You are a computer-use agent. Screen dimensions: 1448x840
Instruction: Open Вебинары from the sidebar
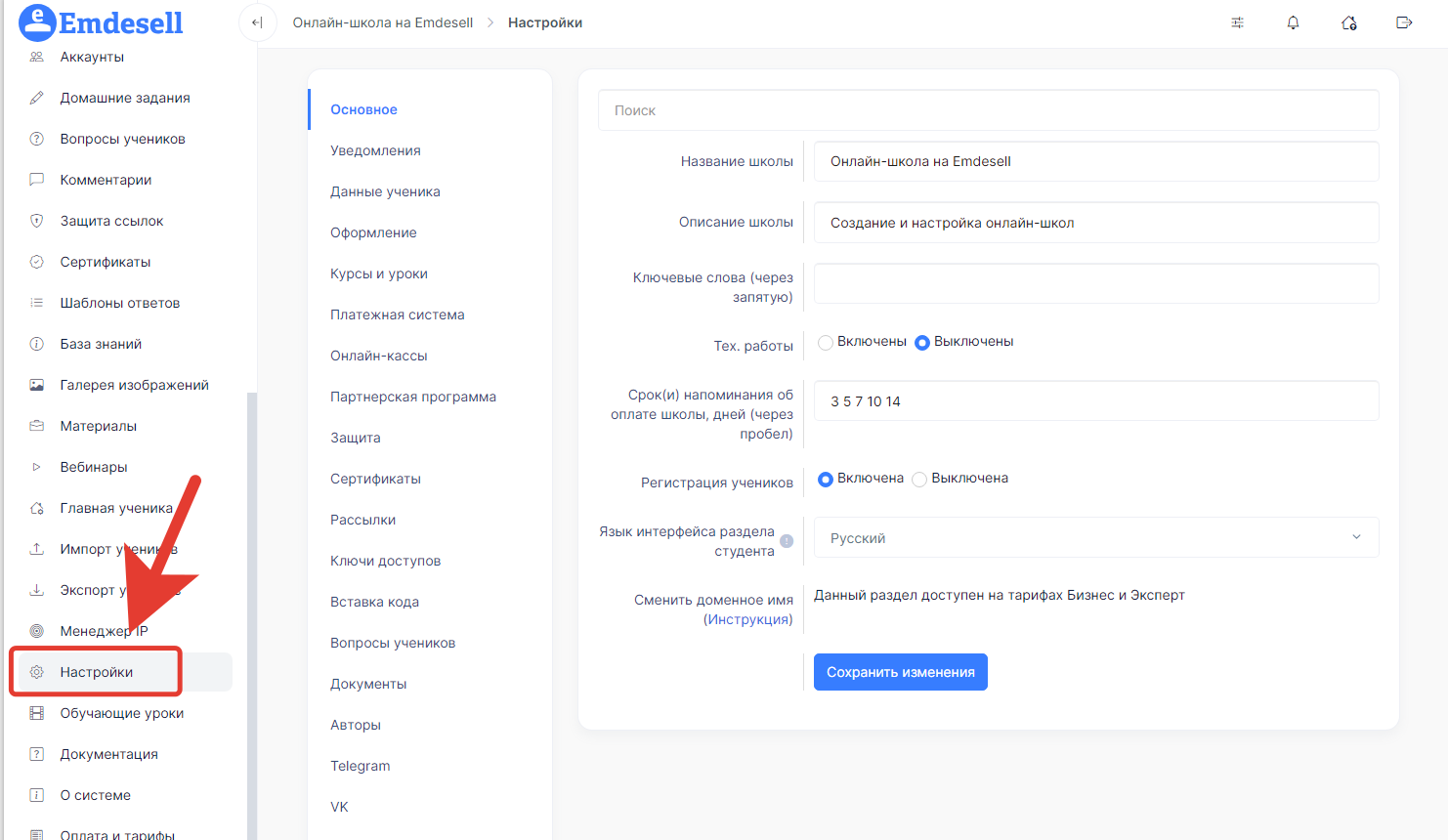pos(94,467)
